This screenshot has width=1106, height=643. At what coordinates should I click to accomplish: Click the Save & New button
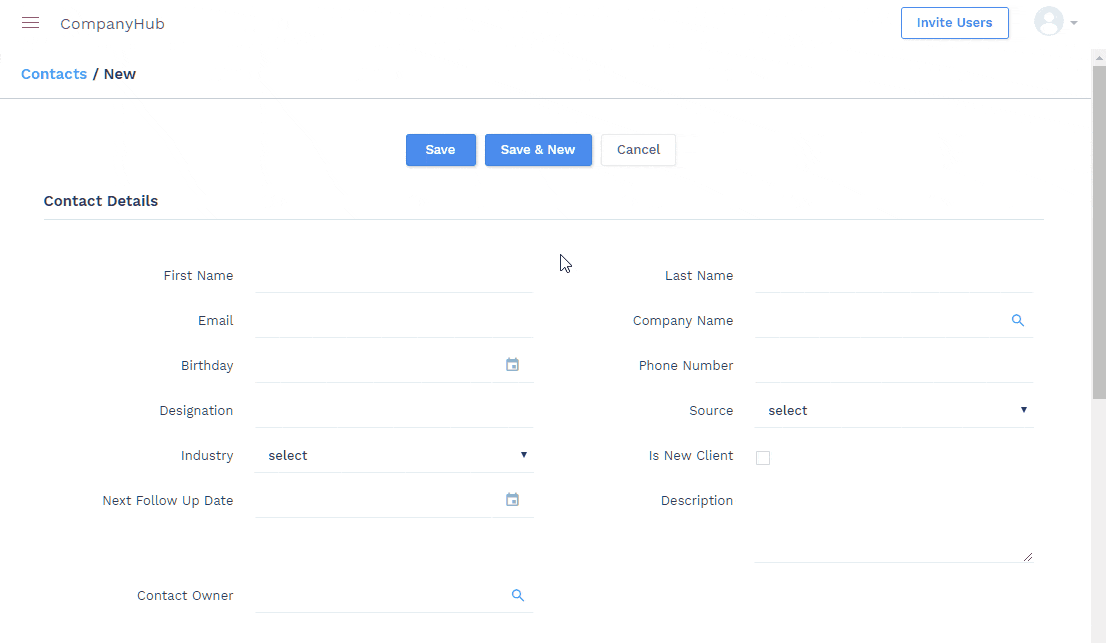click(538, 150)
